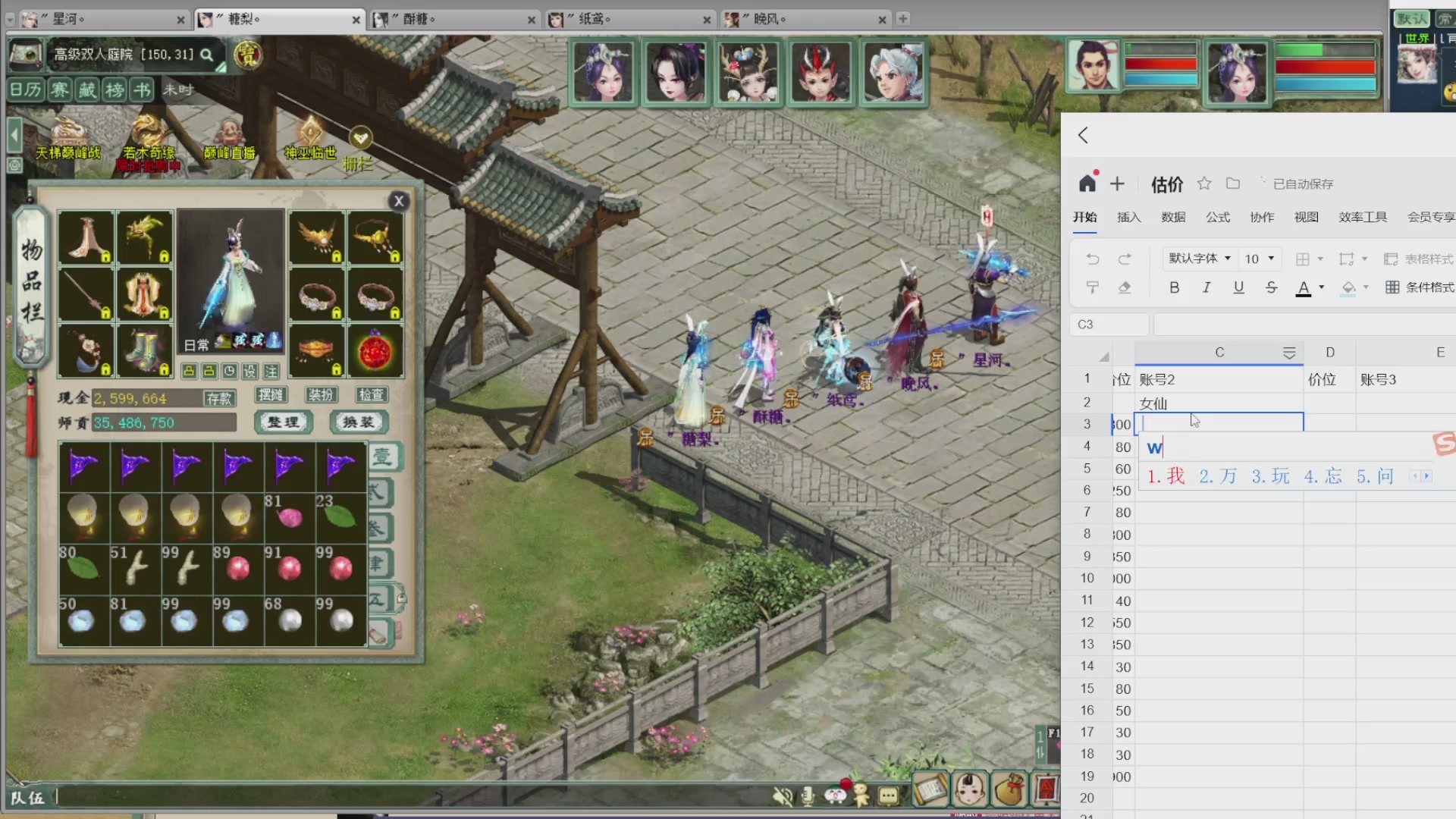This screenshot has width=1456, height=819.
Task: Open the 默认字体 font dropdown
Action: [x=1200, y=259]
